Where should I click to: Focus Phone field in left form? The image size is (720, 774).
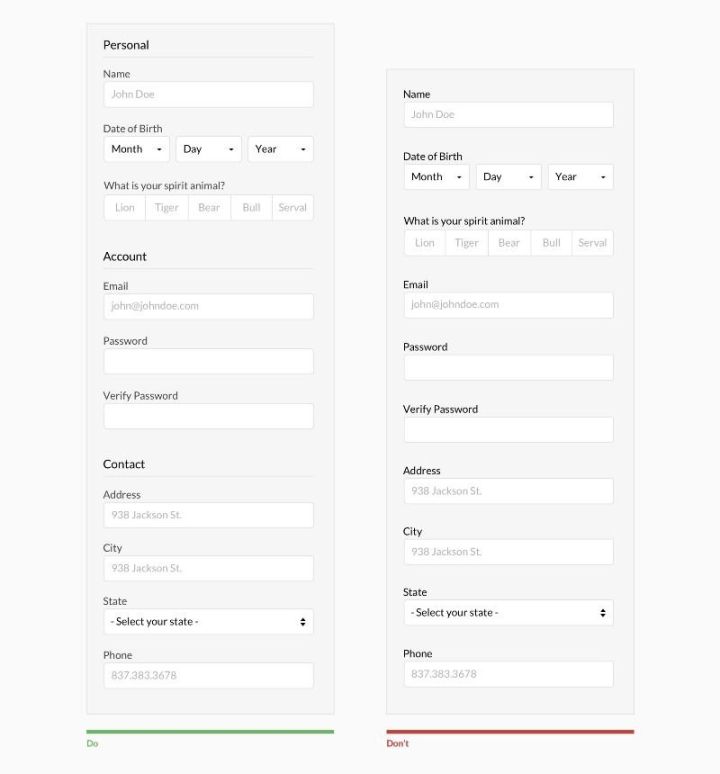tap(208, 675)
